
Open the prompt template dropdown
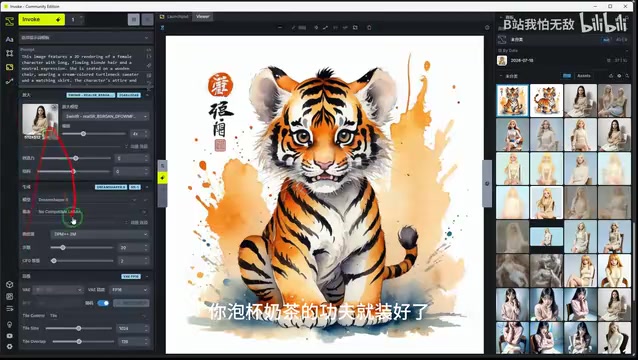(x=85, y=37)
